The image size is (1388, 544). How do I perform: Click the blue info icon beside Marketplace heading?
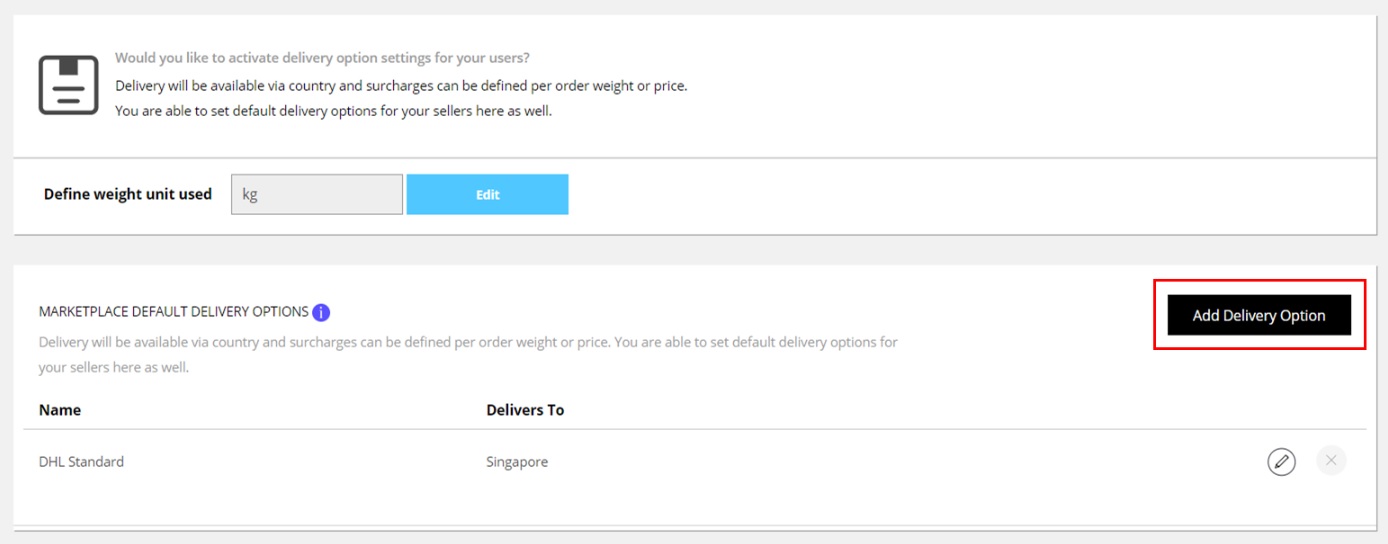[321, 312]
